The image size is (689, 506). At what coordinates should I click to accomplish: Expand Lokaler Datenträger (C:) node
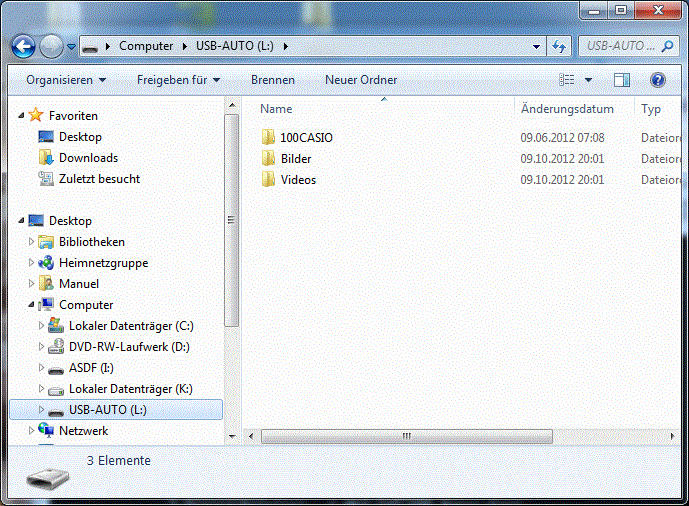(x=41, y=325)
